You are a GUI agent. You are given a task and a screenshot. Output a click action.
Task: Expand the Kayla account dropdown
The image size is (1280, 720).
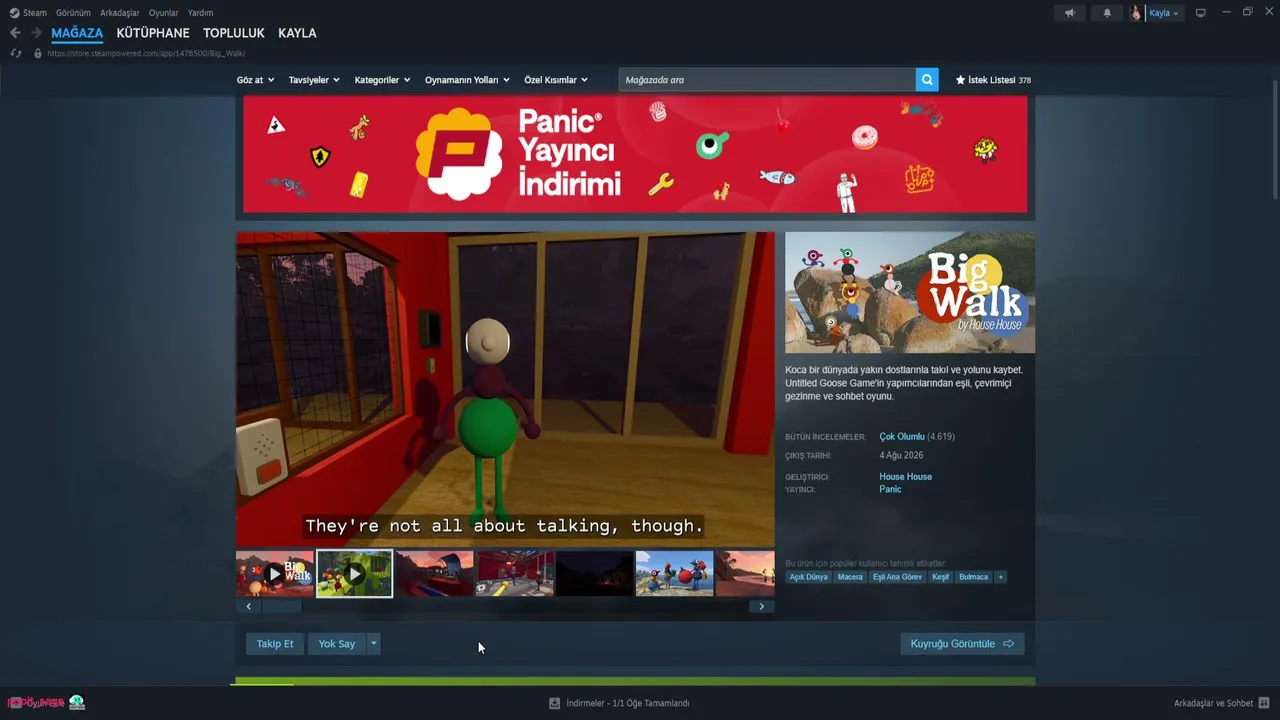tap(1164, 13)
